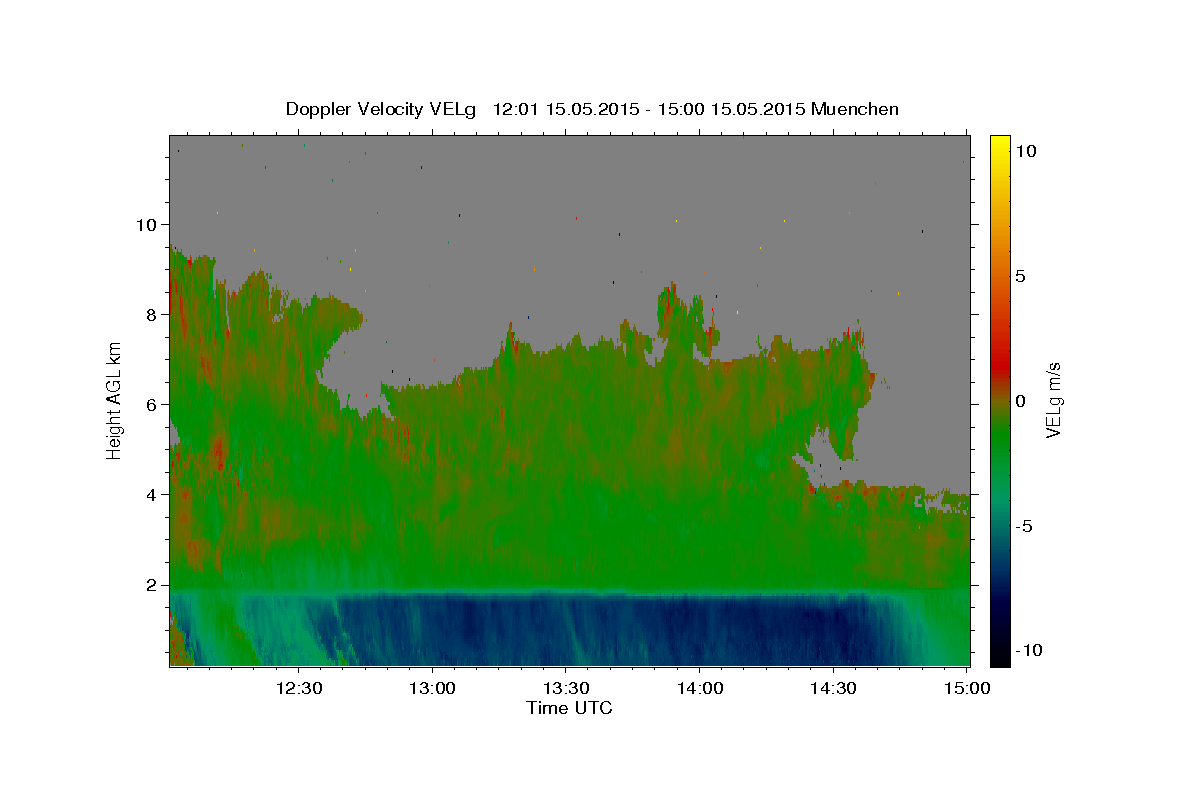Click the 'Time UTC' axis title
The image size is (1200, 800).
click(569, 708)
